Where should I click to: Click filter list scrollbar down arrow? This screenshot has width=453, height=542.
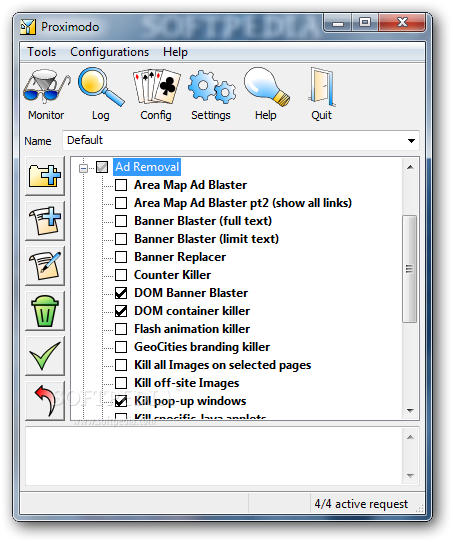[410, 411]
